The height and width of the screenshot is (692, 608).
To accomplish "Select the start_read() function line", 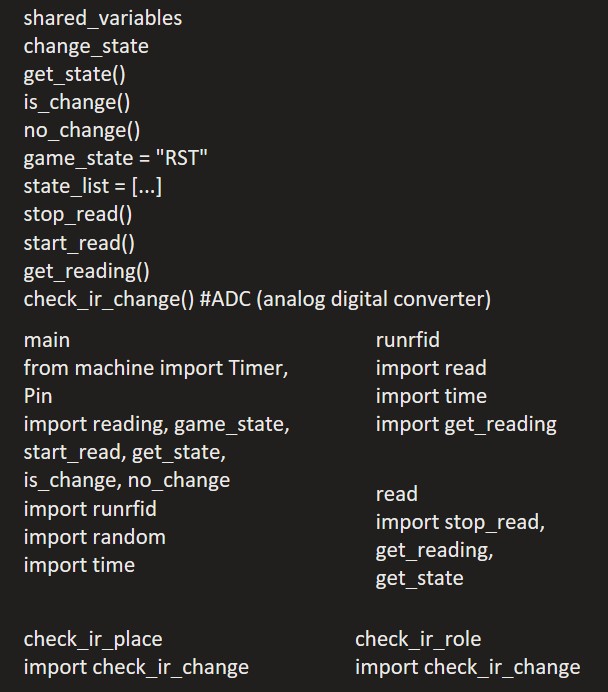I will (79, 242).
